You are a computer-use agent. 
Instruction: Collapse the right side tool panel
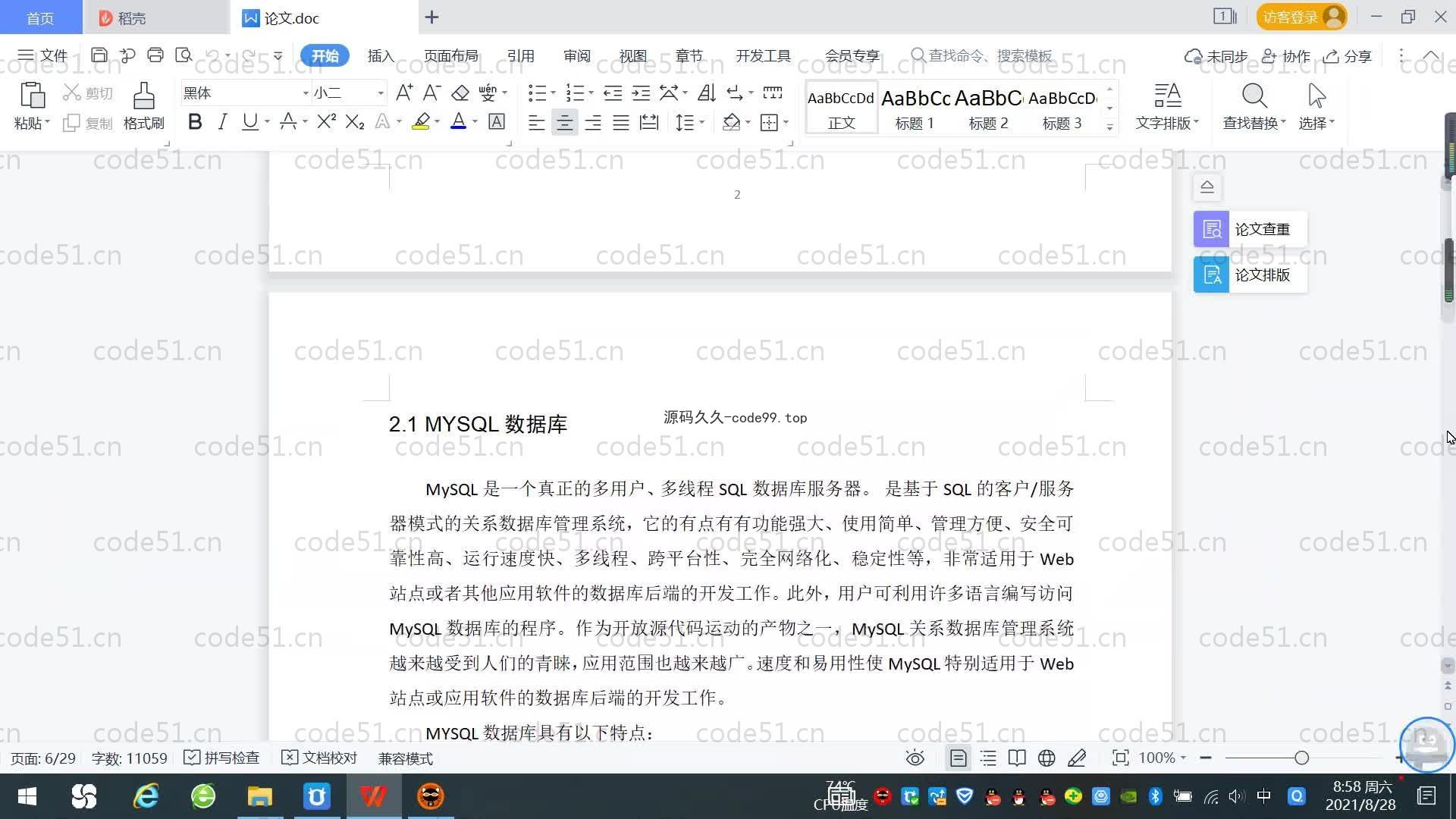pos(1207,187)
